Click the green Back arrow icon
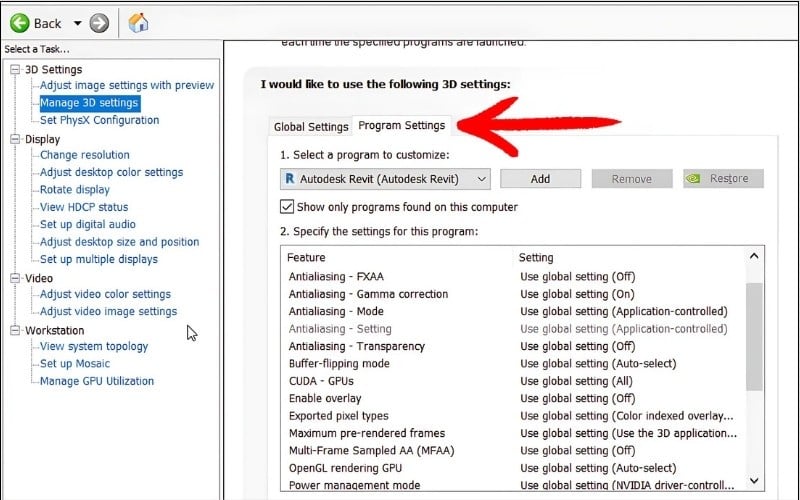This screenshot has width=800, height=500. click(20, 23)
